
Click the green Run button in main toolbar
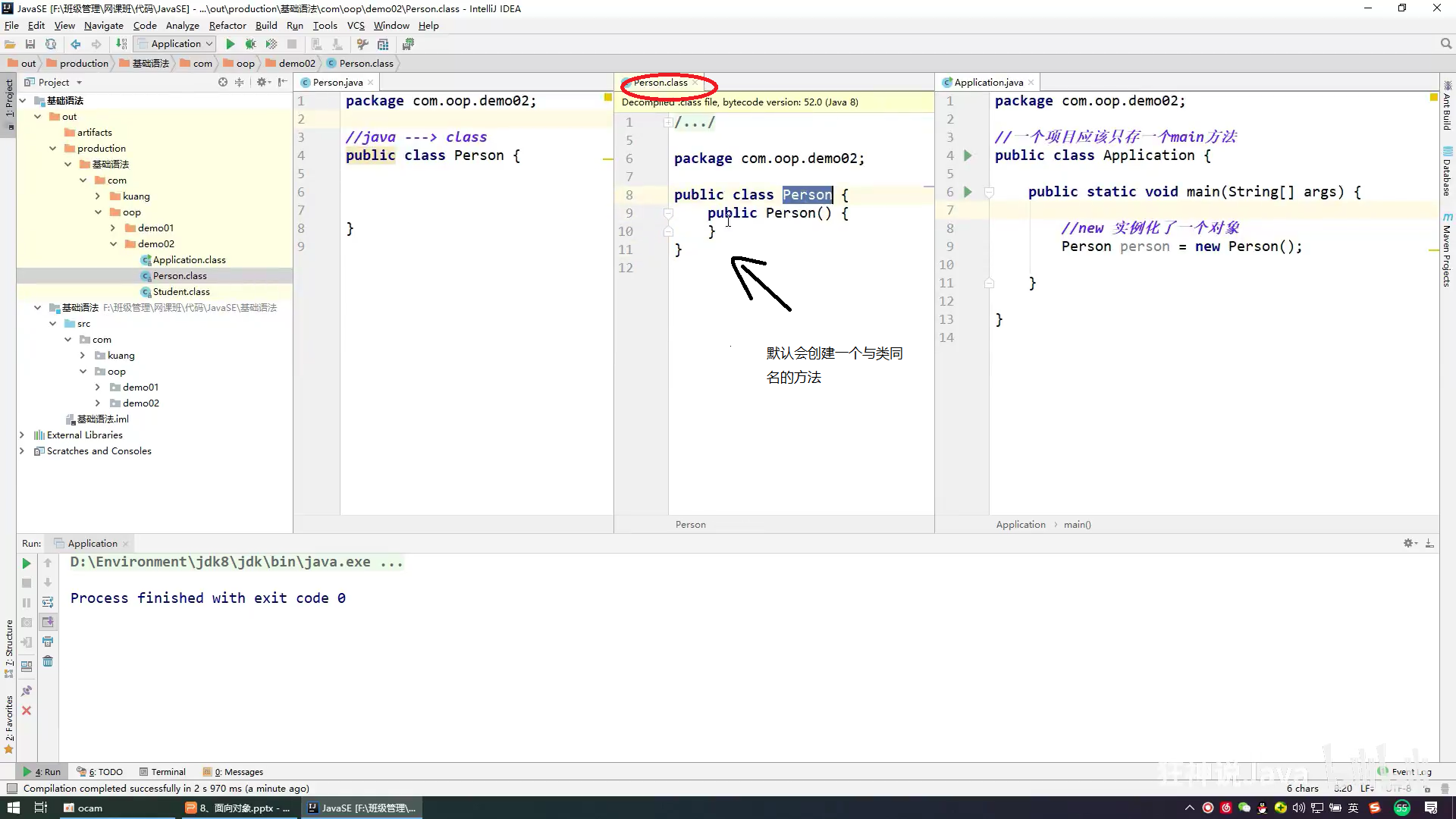(231, 44)
